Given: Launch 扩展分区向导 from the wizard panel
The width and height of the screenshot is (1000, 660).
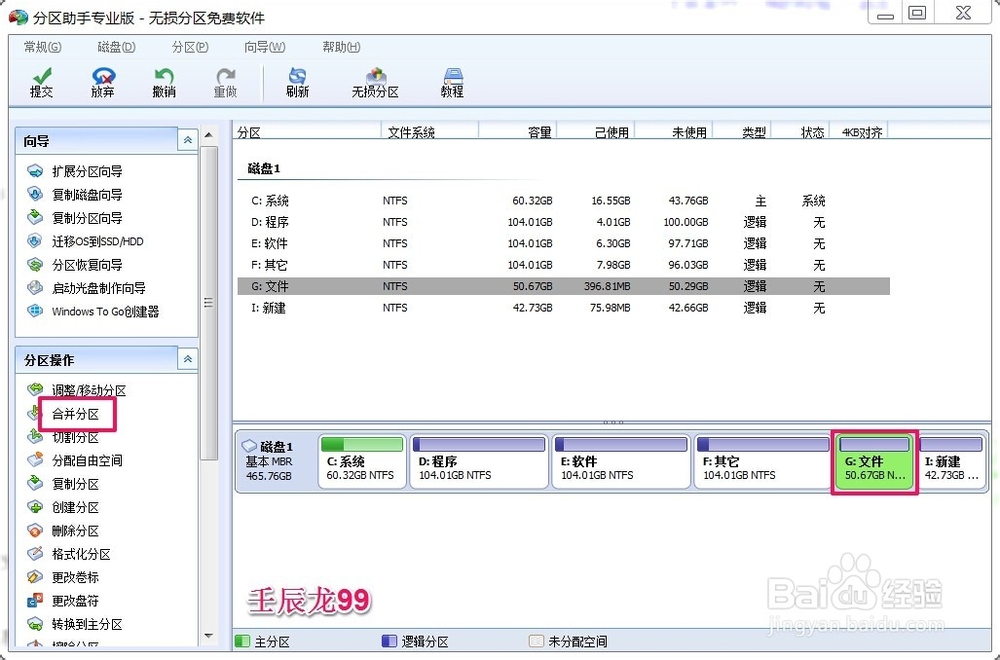Looking at the screenshot, I should [x=75, y=171].
